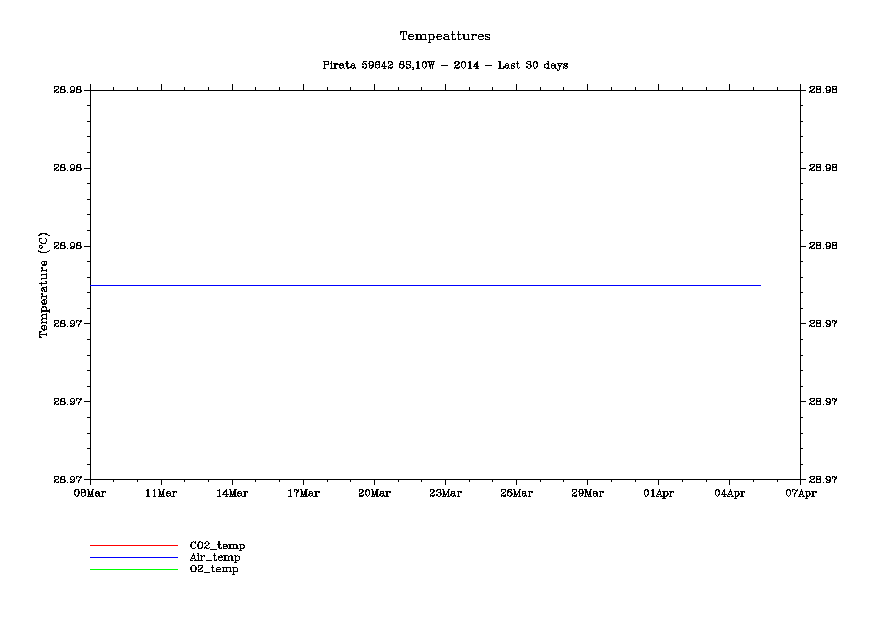Click the 04Apr x-axis date label
Viewport: 891px width, 630px height.
tap(729, 493)
